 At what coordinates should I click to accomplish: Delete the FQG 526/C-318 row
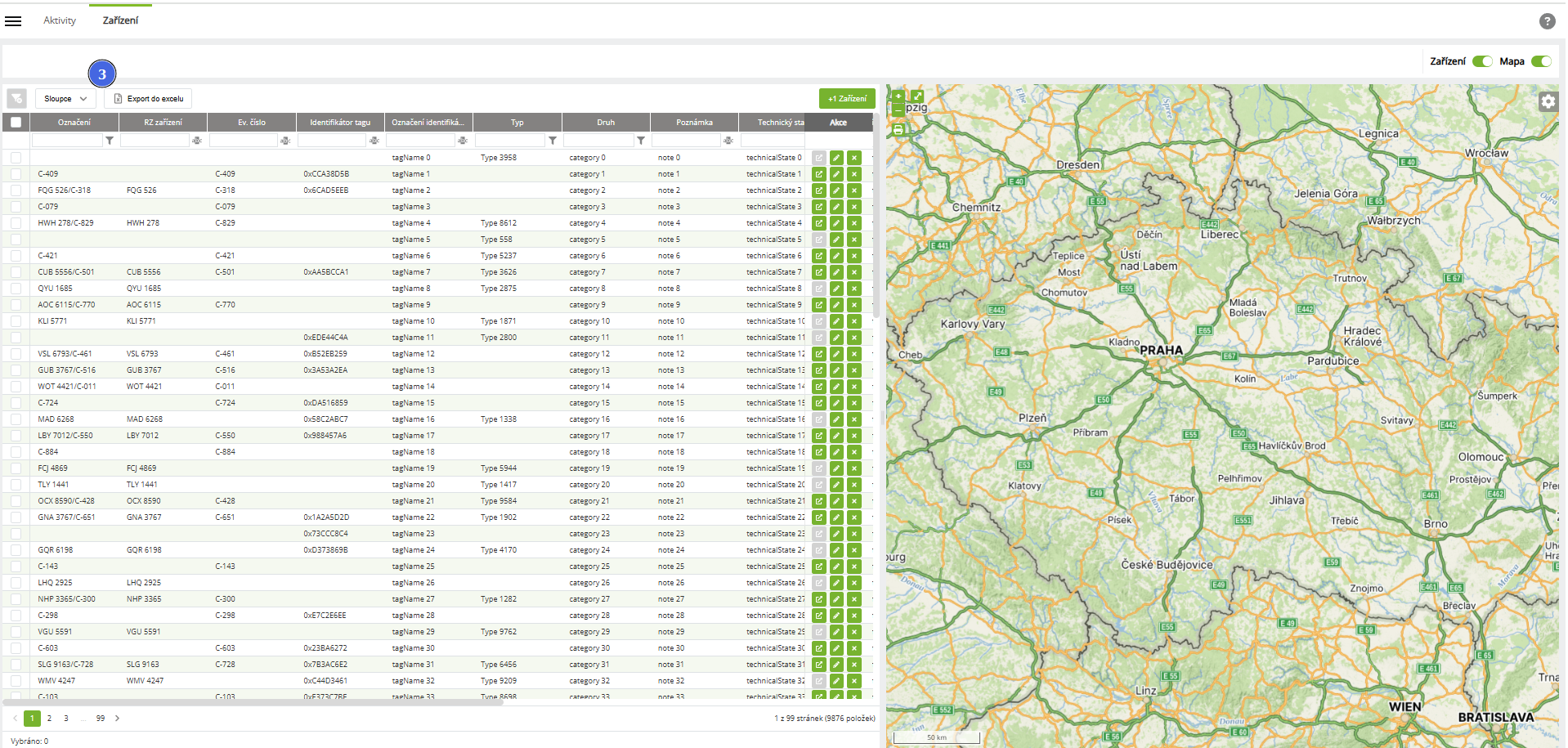854,190
